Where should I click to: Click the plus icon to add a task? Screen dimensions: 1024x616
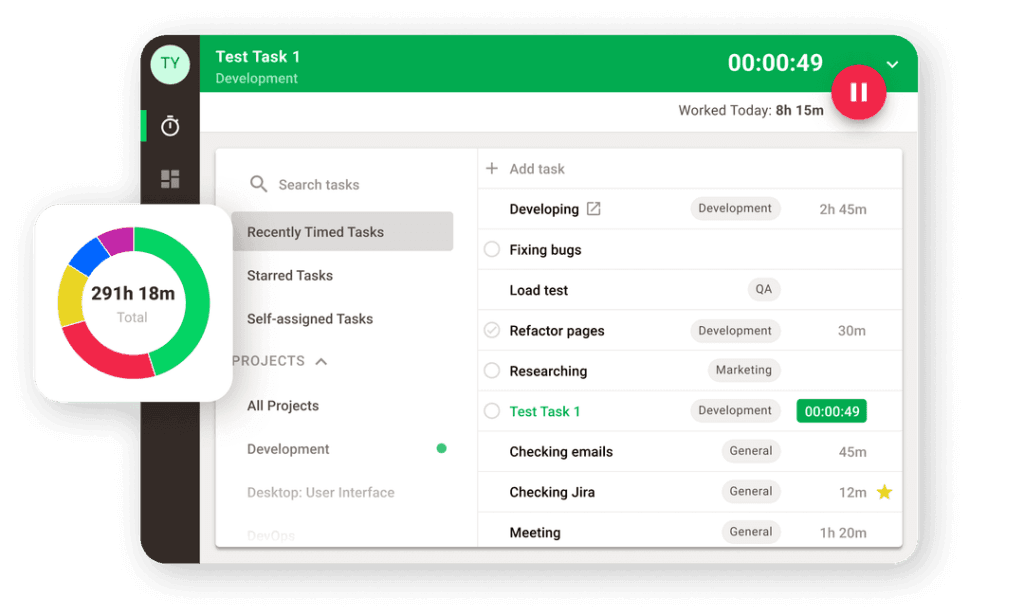click(492, 169)
